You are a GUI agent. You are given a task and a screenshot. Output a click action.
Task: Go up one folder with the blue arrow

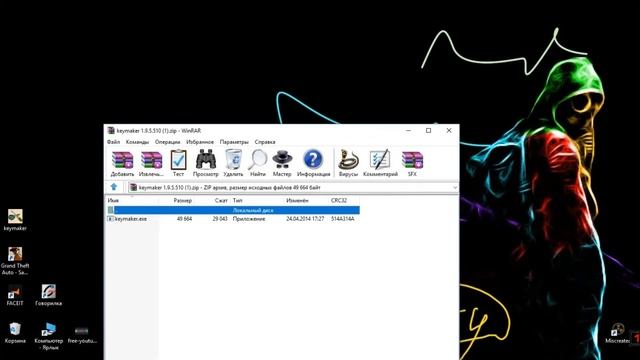(x=114, y=187)
